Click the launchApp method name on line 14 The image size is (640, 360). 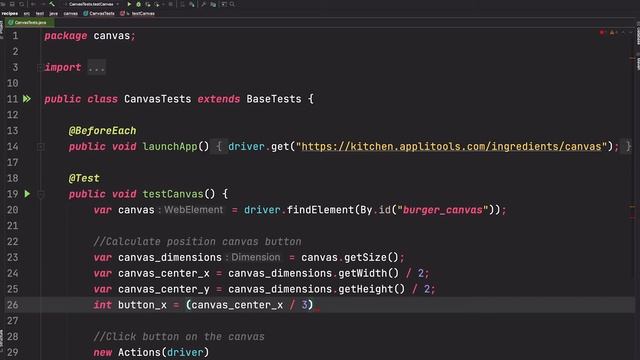point(170,147)
